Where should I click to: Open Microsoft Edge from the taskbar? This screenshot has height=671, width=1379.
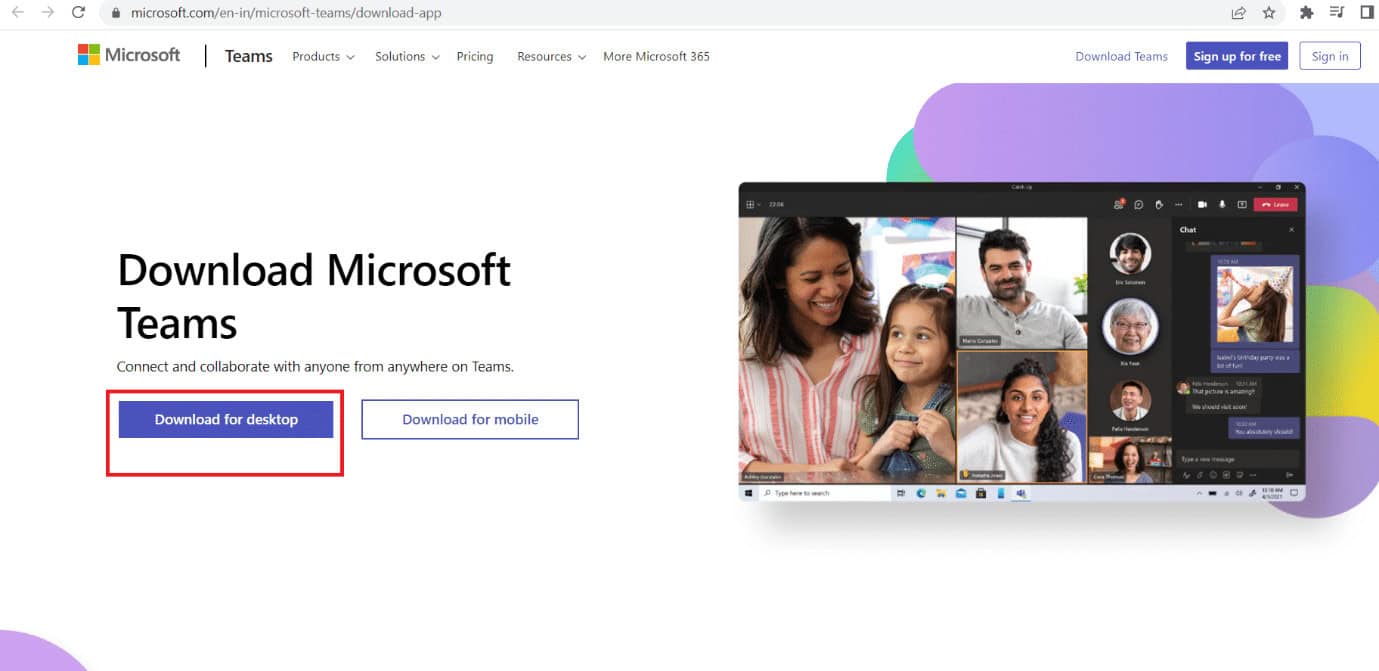[920, 493]
